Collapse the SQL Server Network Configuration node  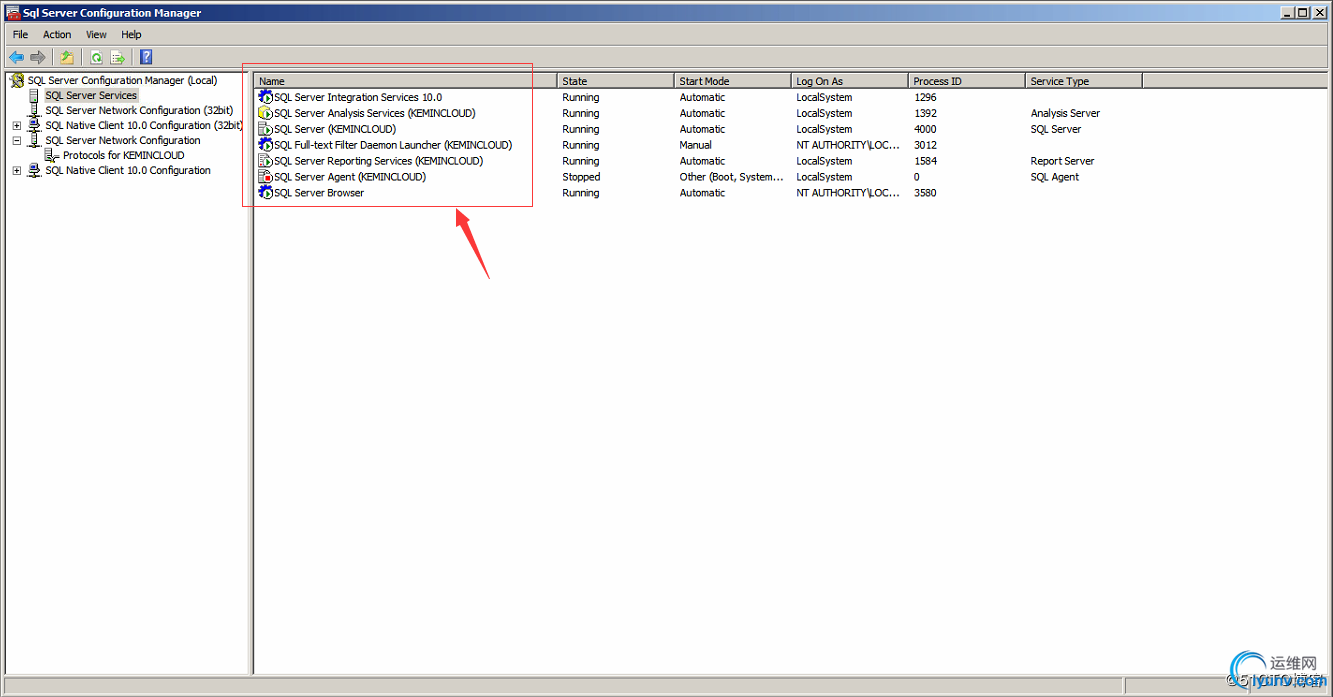point(17,140)
